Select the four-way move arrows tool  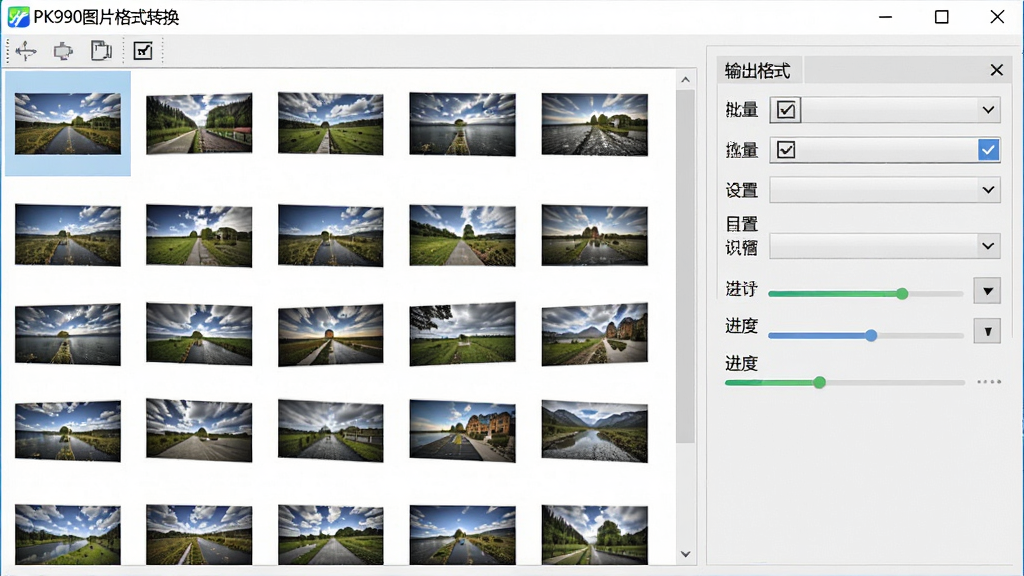coord(26,51)
